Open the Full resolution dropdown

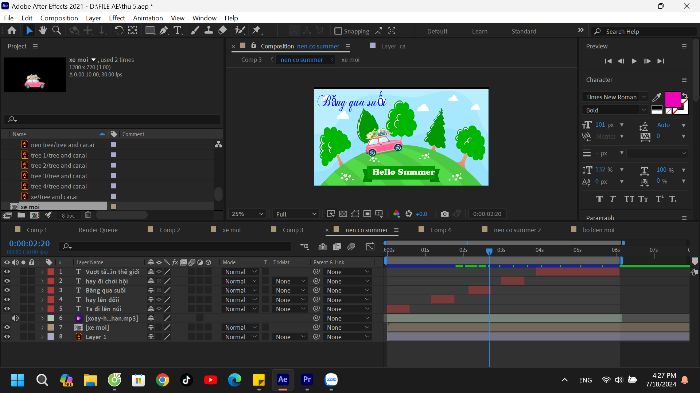click(x=296, y=214)
